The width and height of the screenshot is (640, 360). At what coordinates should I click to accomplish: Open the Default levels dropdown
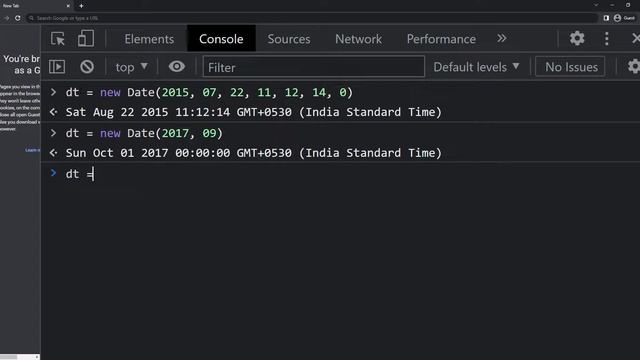point(476,67)
